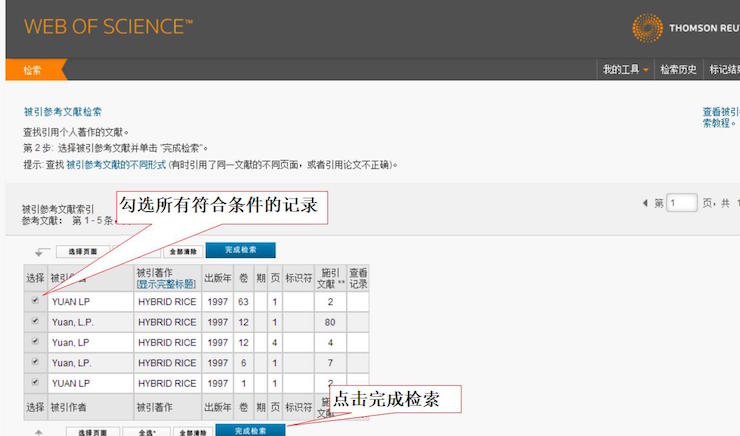Click the volume 63 cell
Screen dimensions: 740x436
coord(243,302)
